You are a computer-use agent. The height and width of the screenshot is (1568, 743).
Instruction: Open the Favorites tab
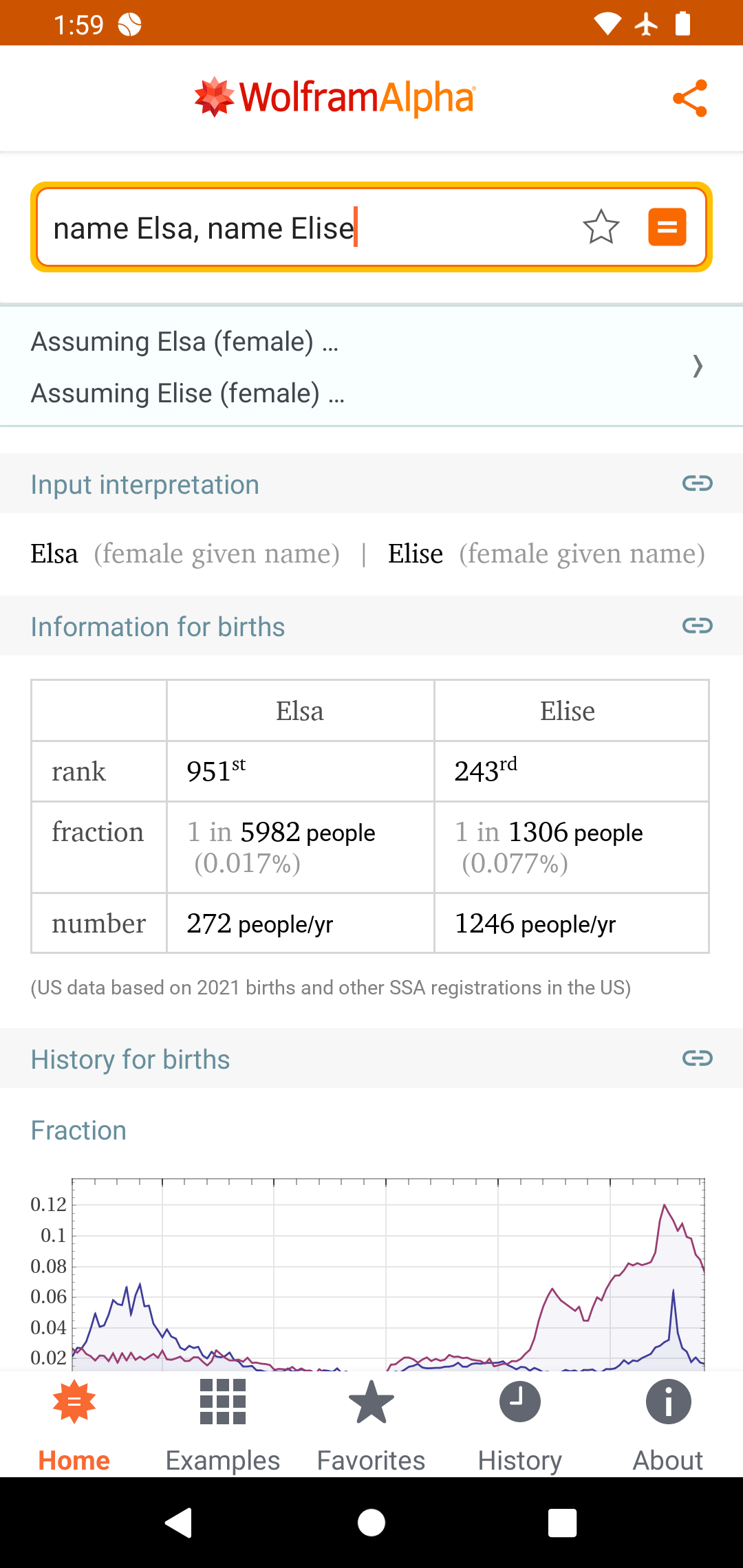371,1426
